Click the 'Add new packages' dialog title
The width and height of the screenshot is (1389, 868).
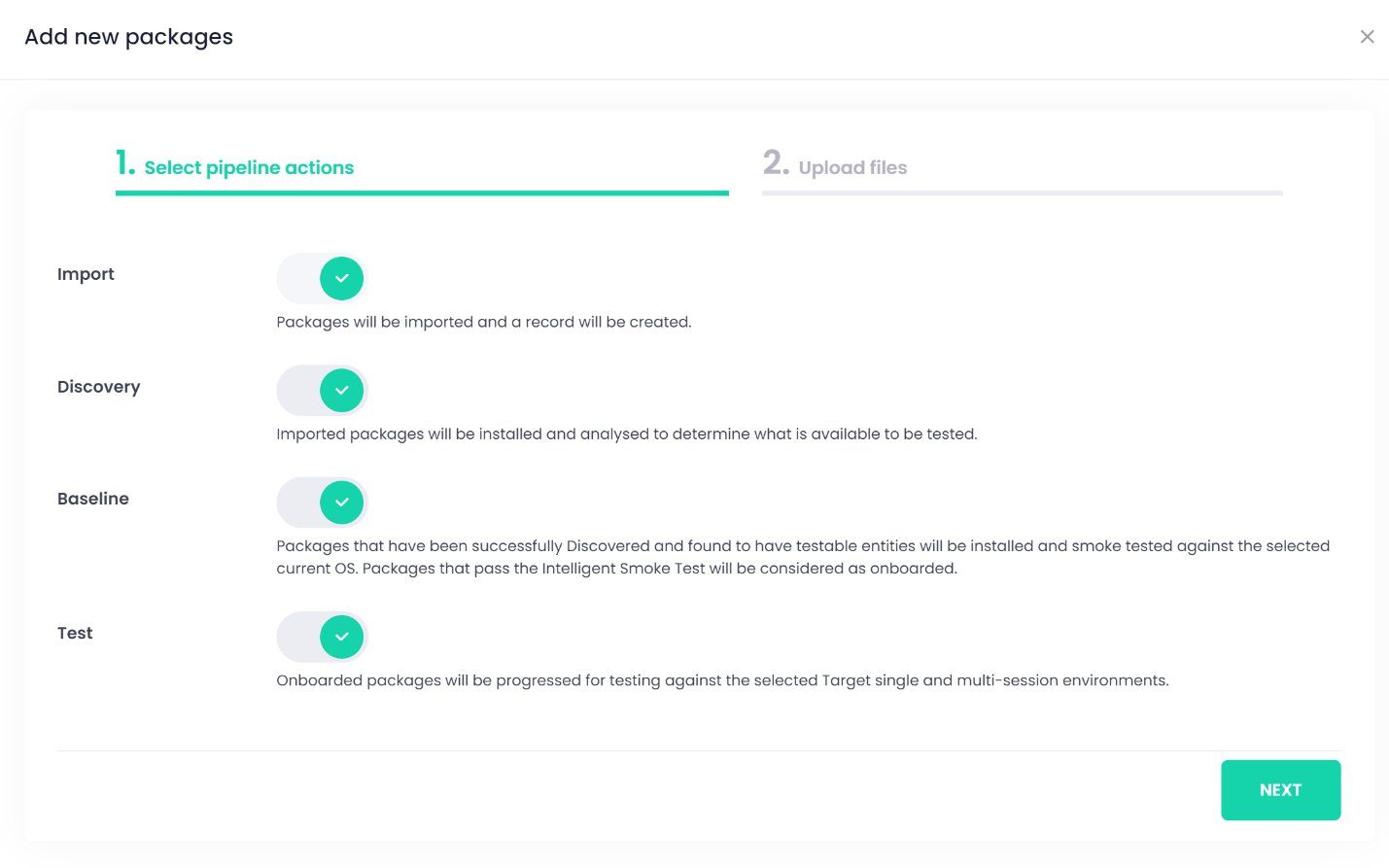pyautogui.click(x=128, y=37)
